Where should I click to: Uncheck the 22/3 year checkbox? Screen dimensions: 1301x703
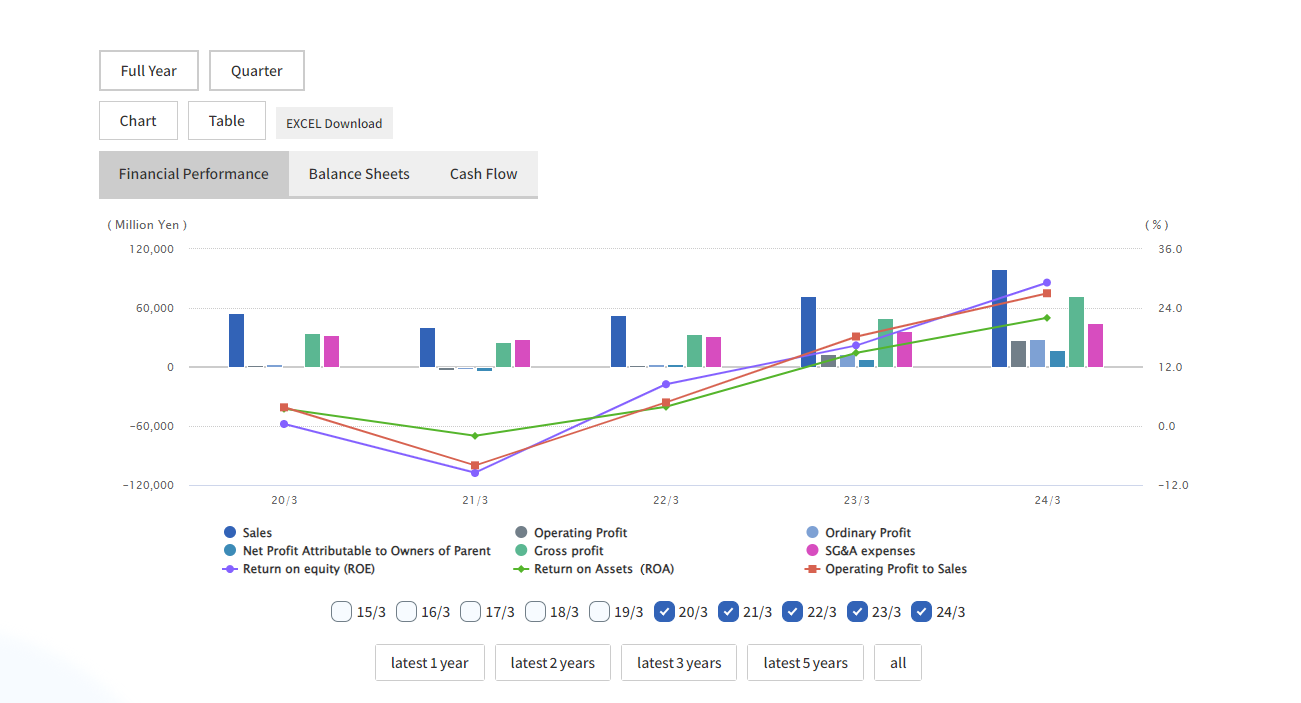pos(792,611)
